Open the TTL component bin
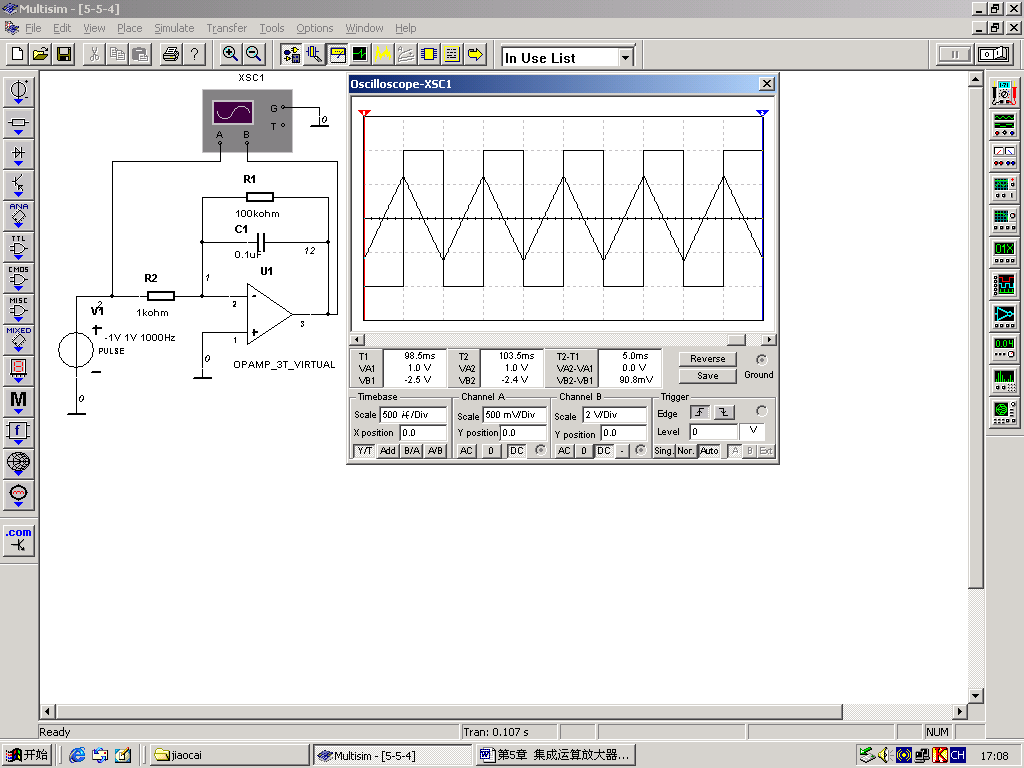Viewport: 1024px width, 768px height. (x=18, y=248)
